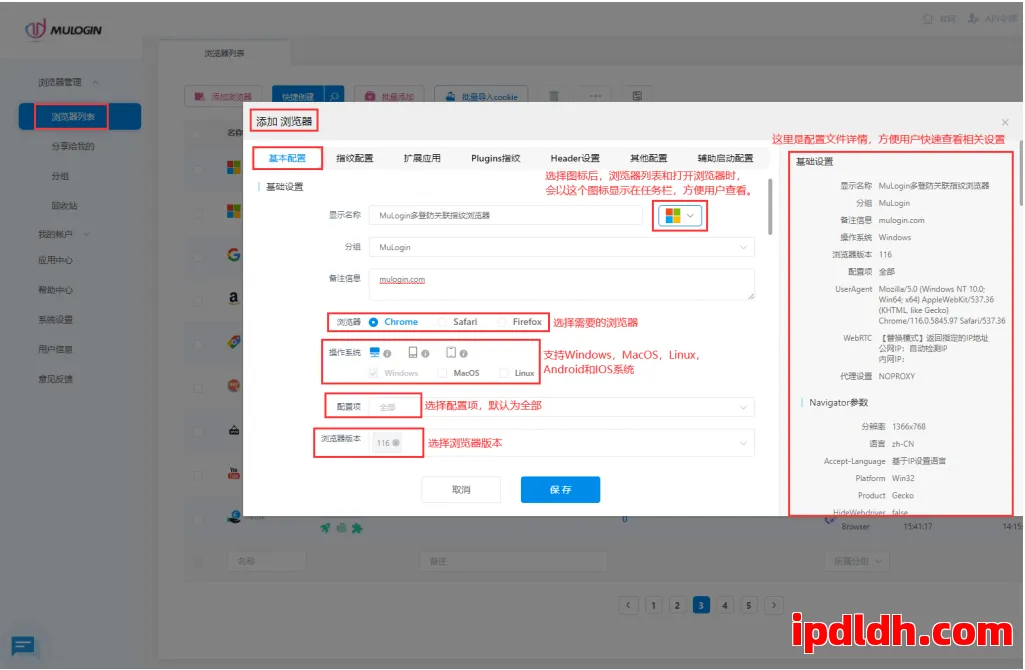Click the 备注信息 text area

(x=562, y=284)
